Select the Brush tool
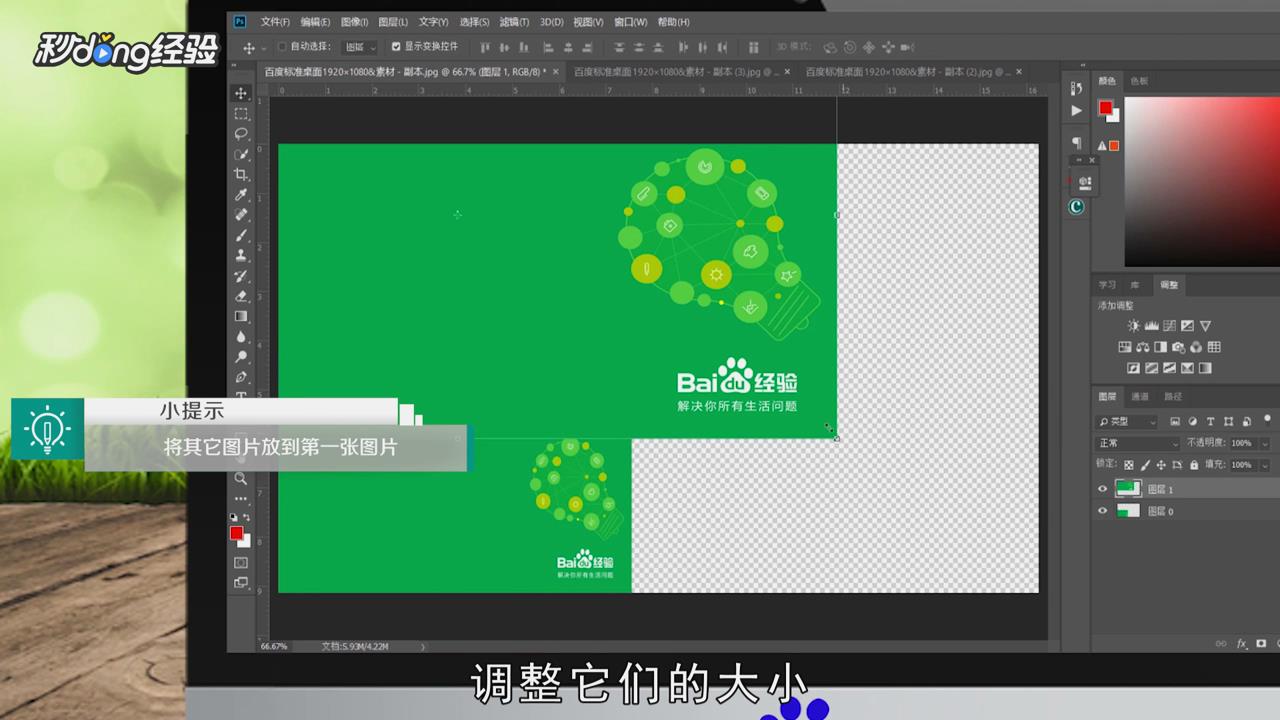The width and height of the screenshot is (1280, 720). tap(241, 235)
